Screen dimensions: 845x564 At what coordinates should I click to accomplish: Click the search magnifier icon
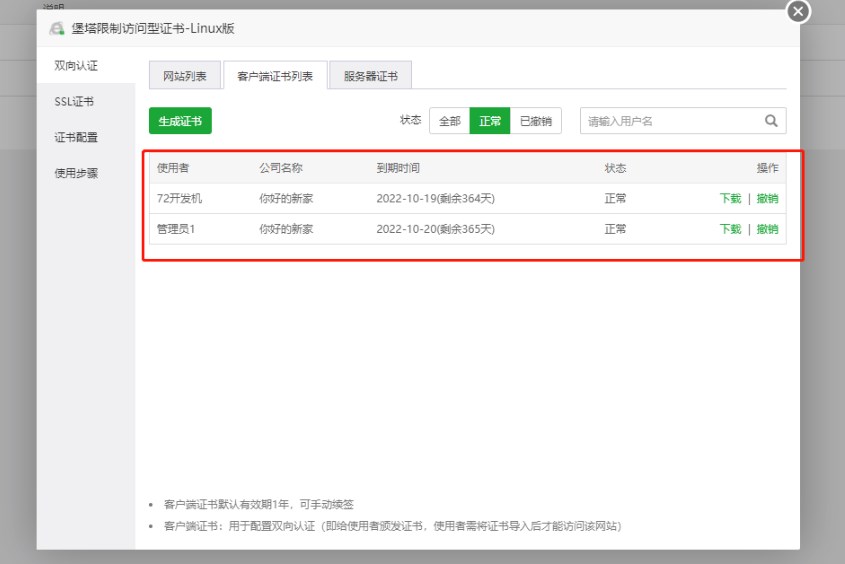coord(771,121)
